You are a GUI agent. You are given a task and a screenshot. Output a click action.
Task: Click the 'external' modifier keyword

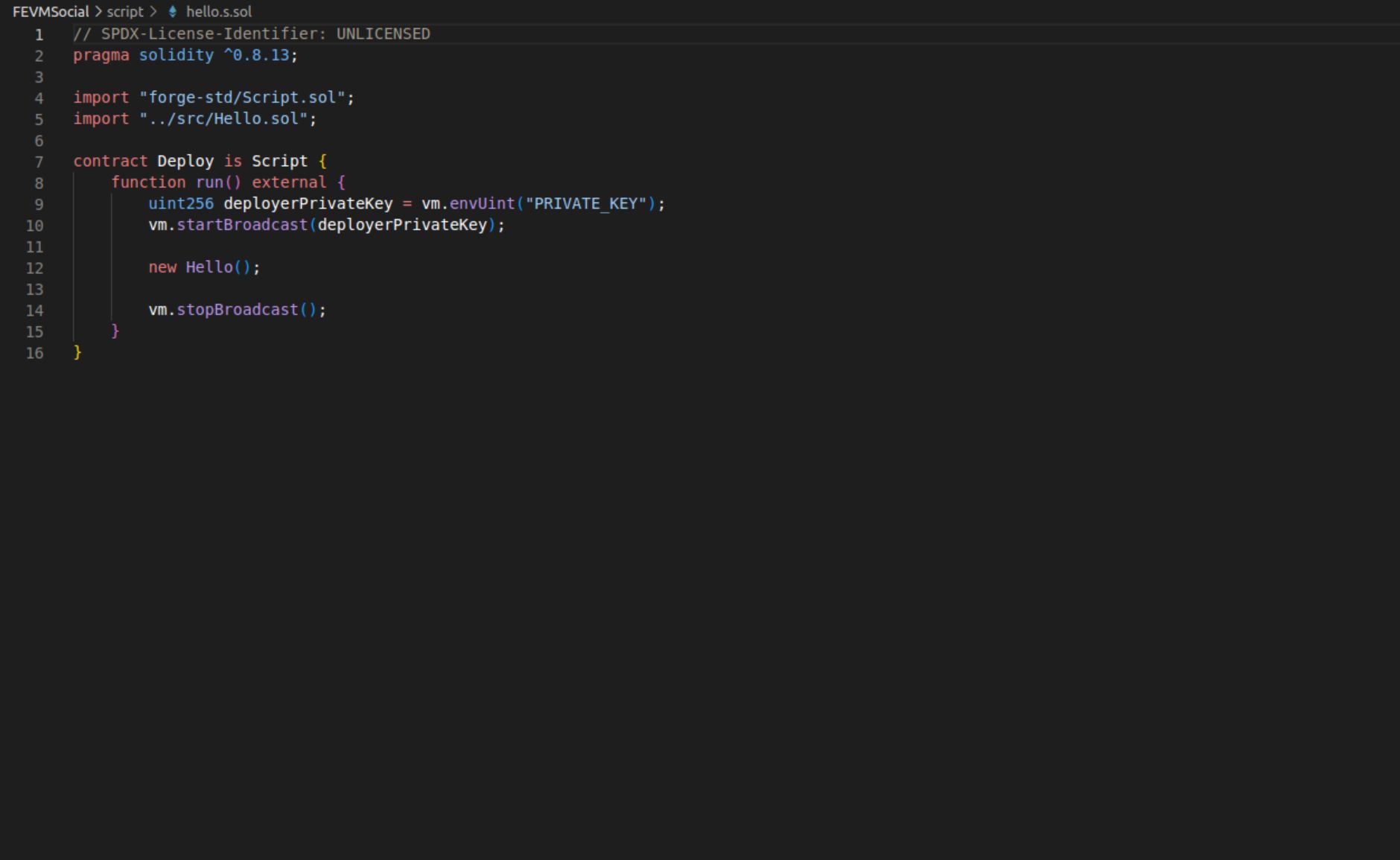point(289,182)
